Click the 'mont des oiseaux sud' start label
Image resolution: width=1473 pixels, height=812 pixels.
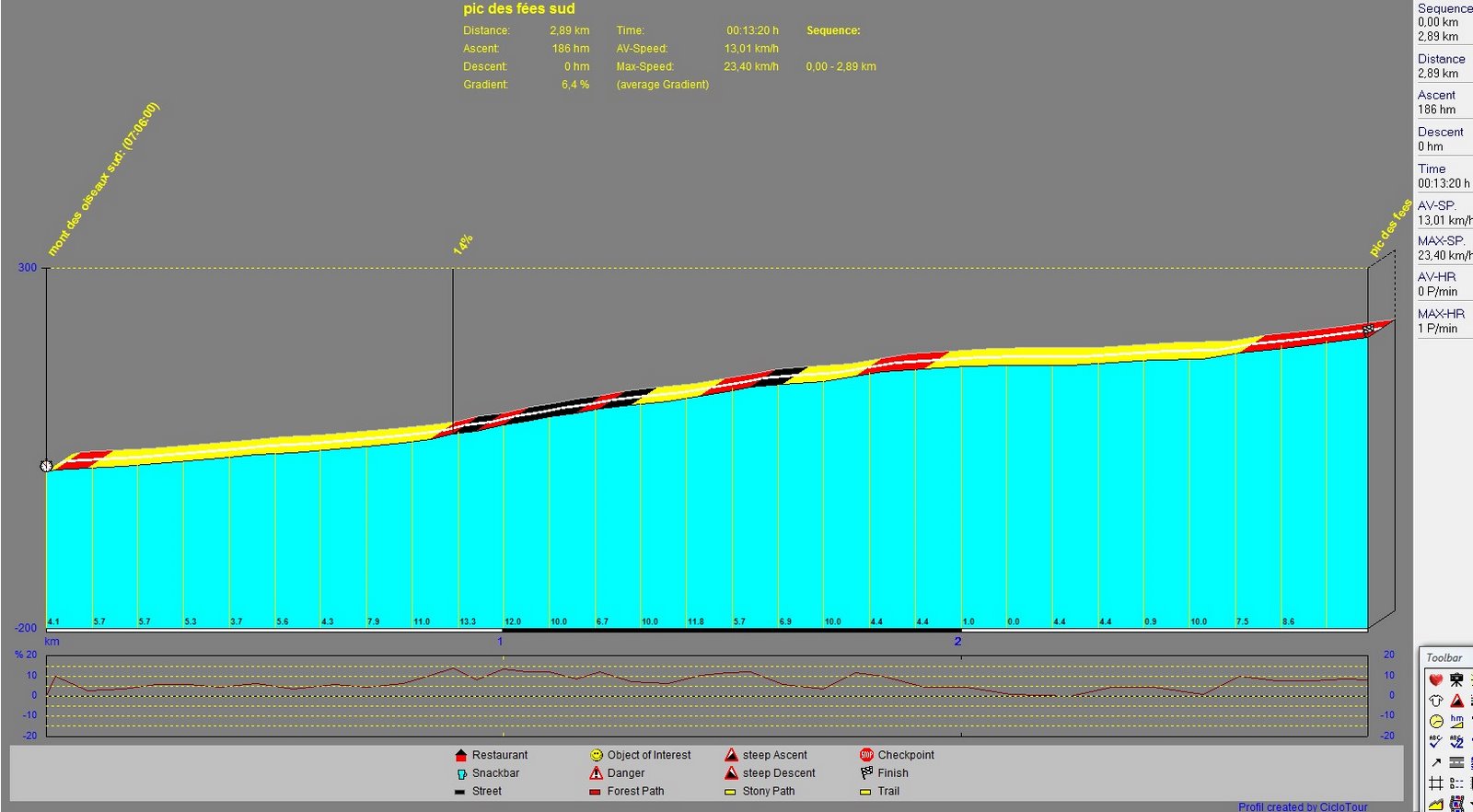click(x=102, y=180)
